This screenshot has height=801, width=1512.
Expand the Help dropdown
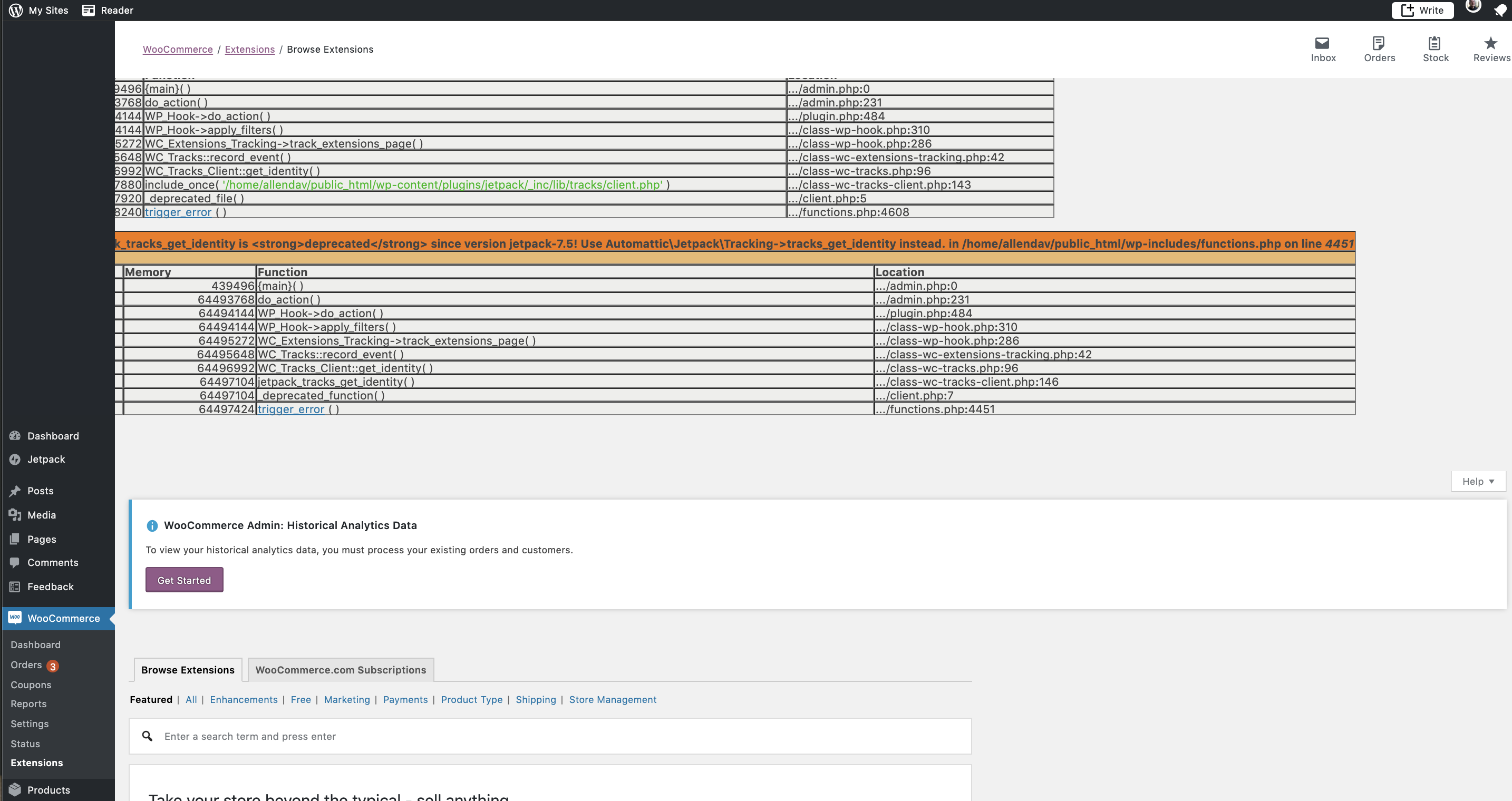click(1477, 481)
